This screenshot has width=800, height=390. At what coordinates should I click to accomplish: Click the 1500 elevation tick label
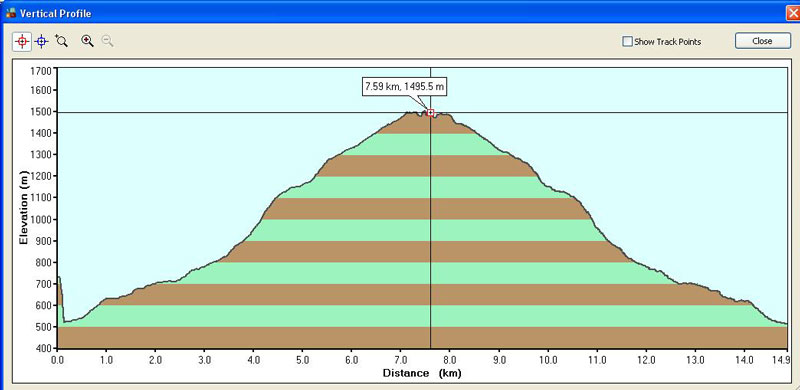pyautogui.click(x=42, y=112)
